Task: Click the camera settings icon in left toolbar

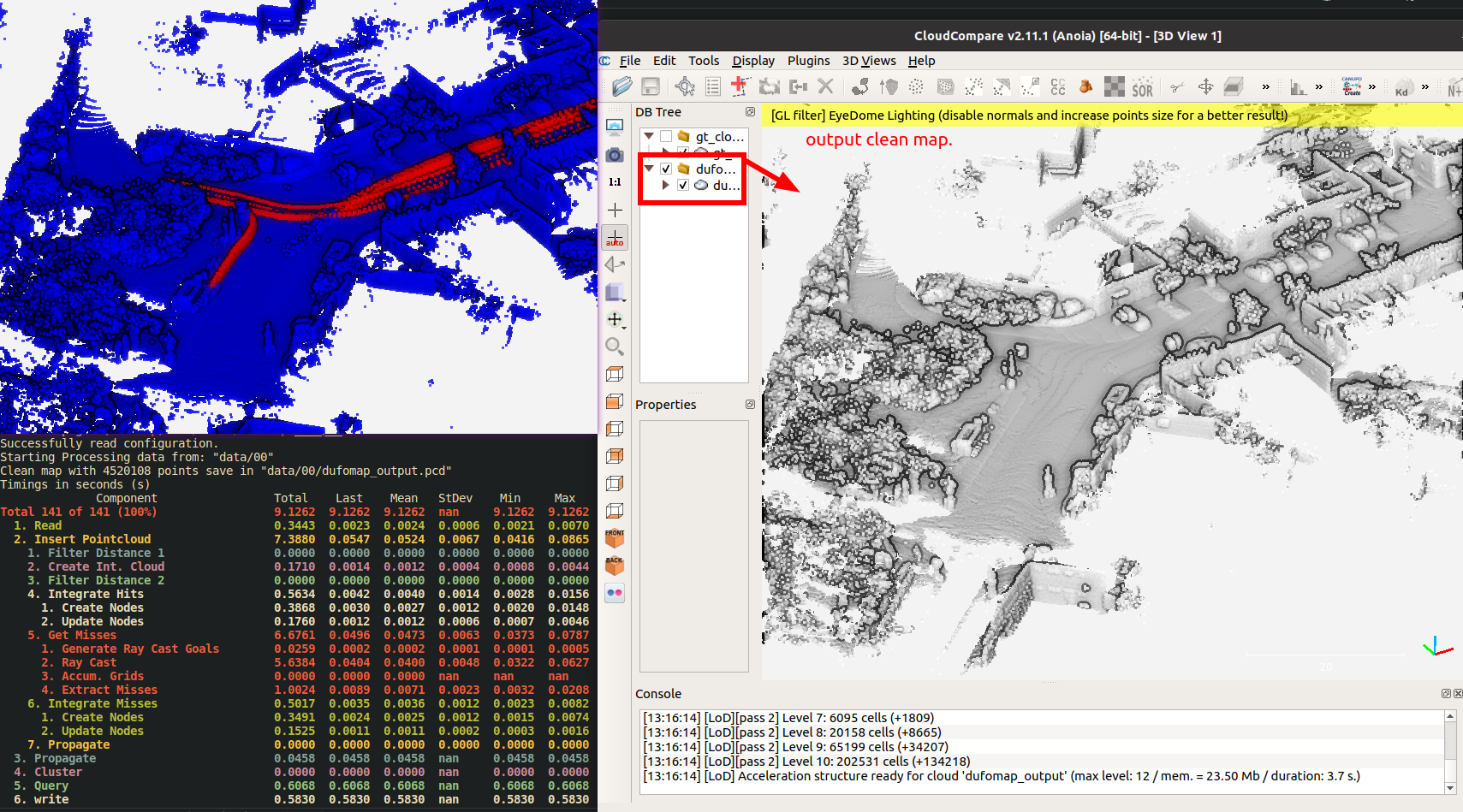Action: tap(615, 155)
